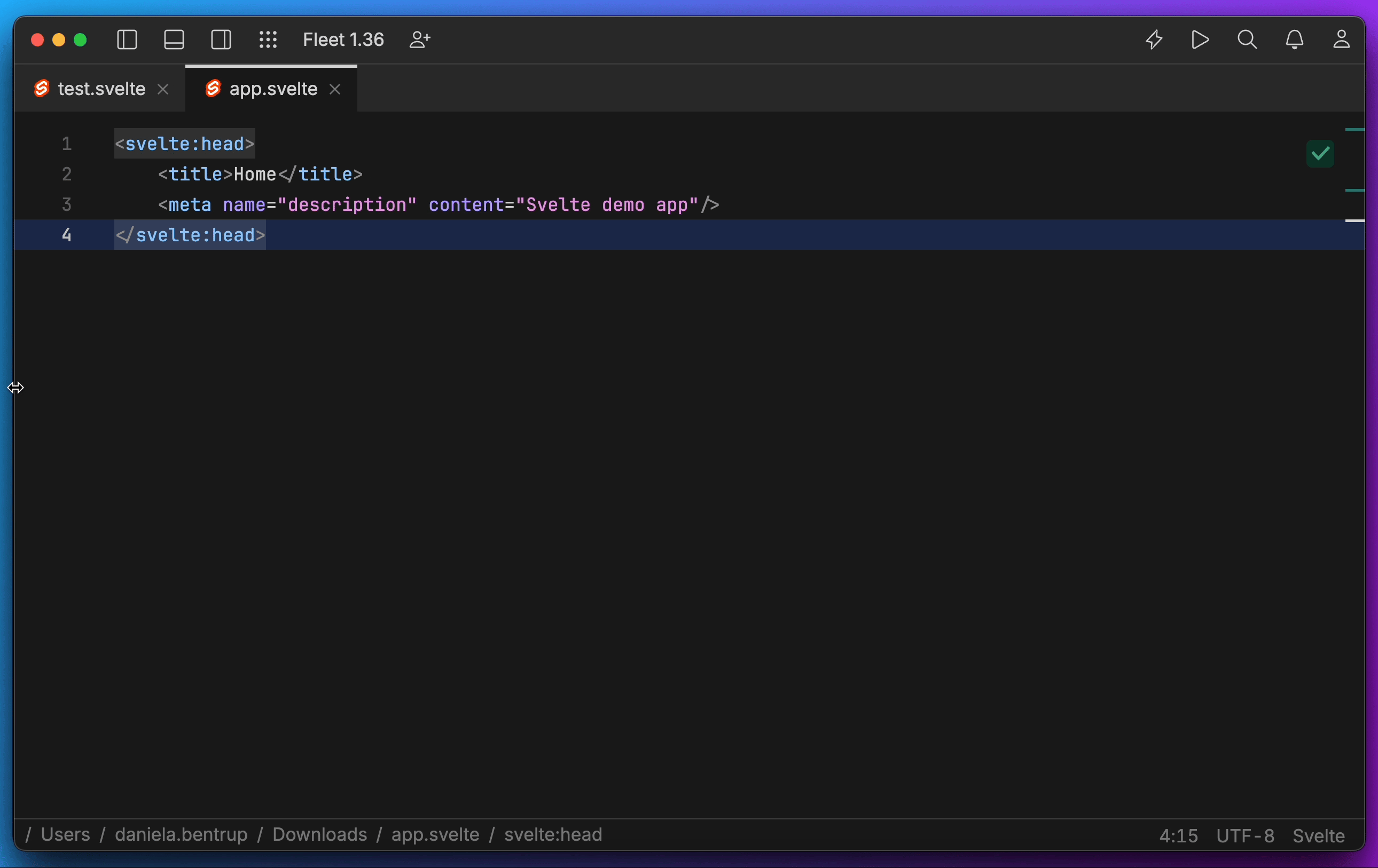Viewport: 1378px width, 868px height.
Task: Click the "description" attribute value
Action: coord(347,204)
